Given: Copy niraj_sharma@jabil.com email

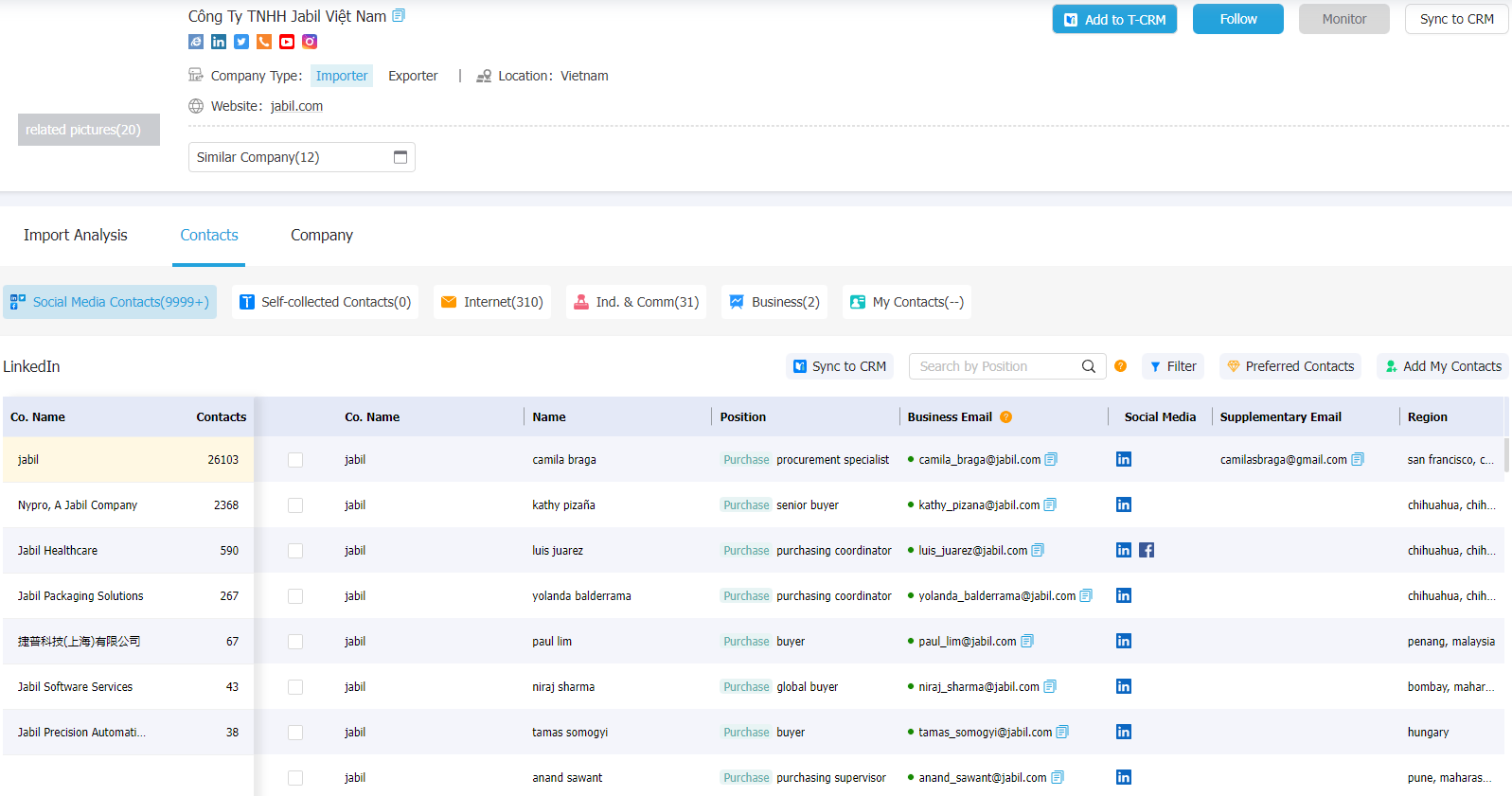Looking at the screenshot, I should (1050, 687).
